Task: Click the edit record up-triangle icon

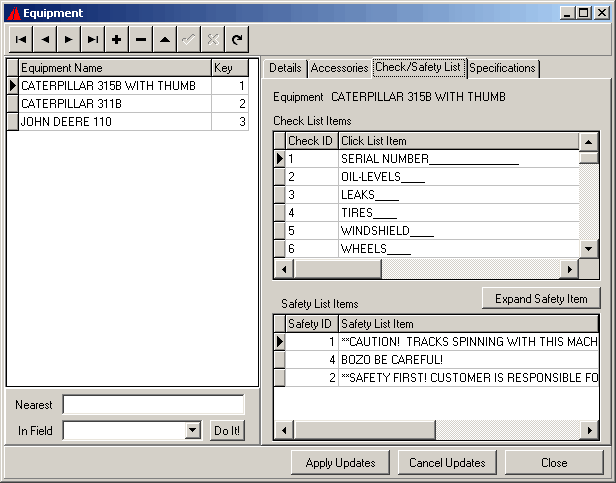Action: [x=165, y=39]
